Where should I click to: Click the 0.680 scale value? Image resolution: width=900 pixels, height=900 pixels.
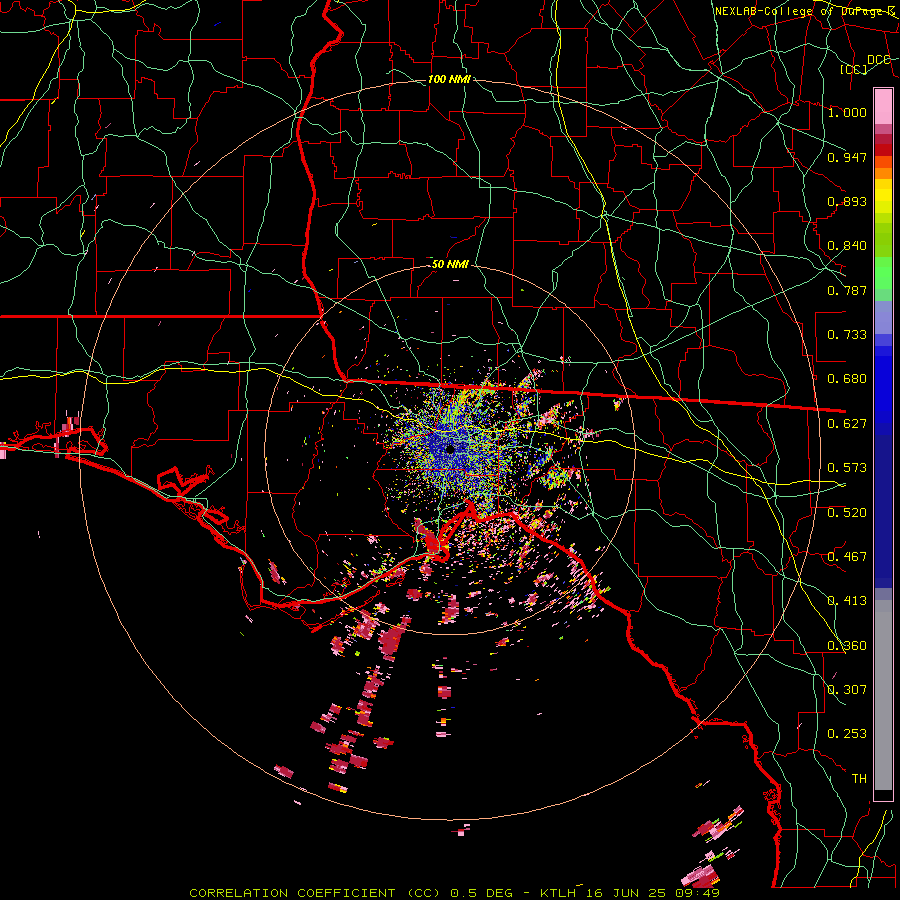847,379
